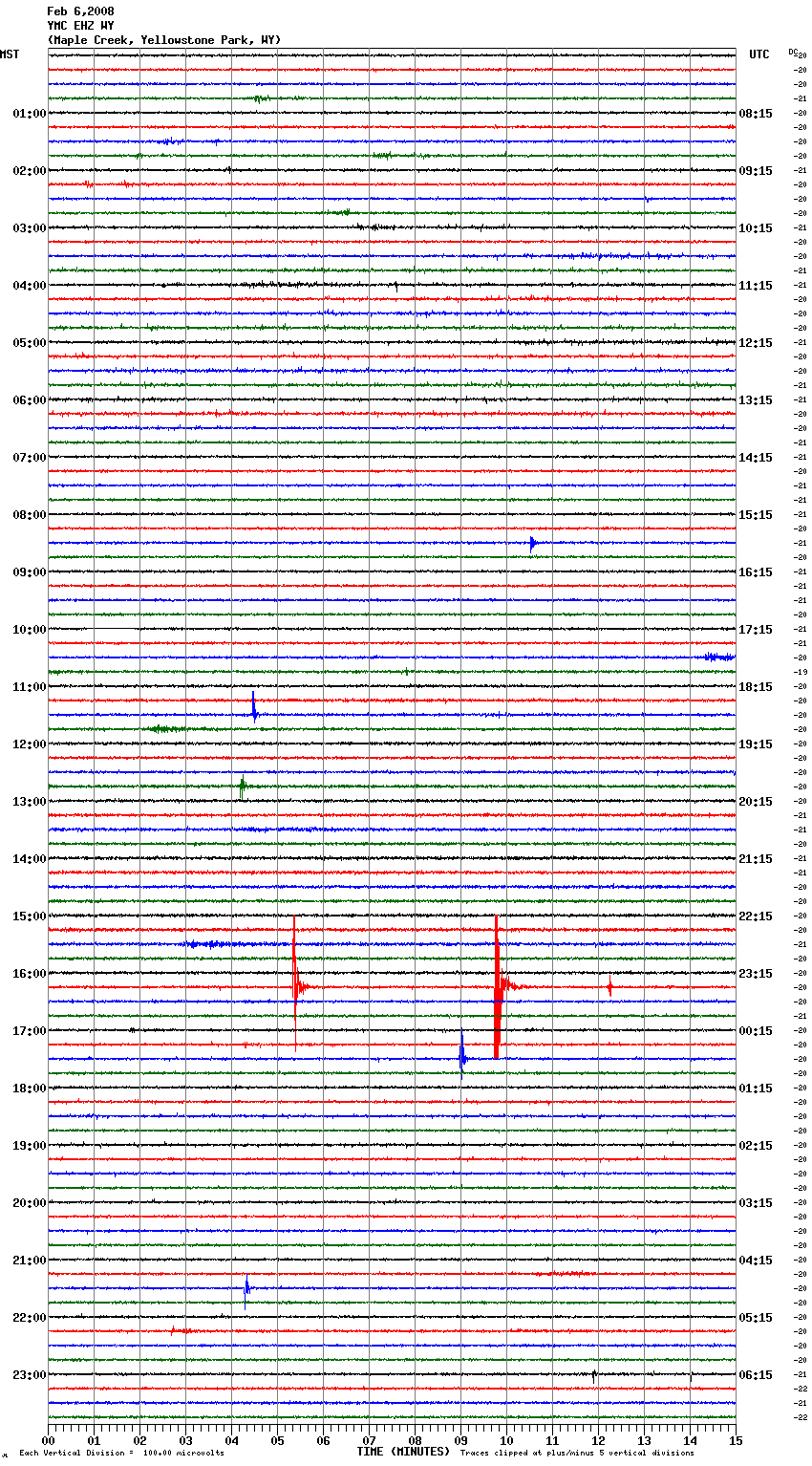
Task: Click the "DC" offset column header
Action: tap(793, 53)
